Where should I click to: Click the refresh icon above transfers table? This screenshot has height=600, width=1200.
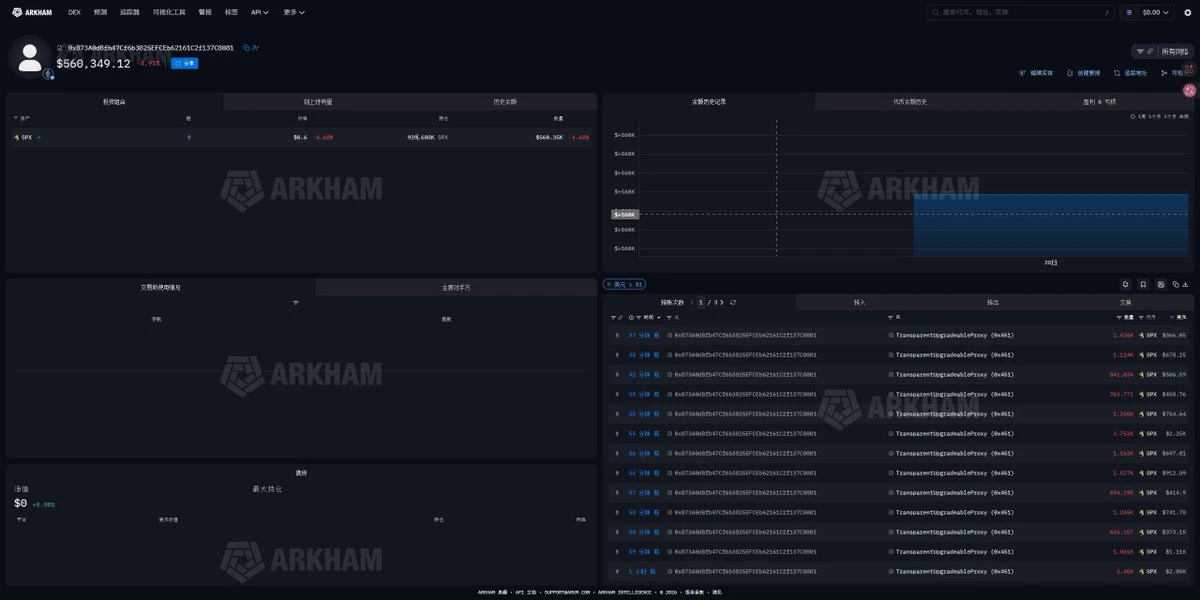[x=1126, y=284]
